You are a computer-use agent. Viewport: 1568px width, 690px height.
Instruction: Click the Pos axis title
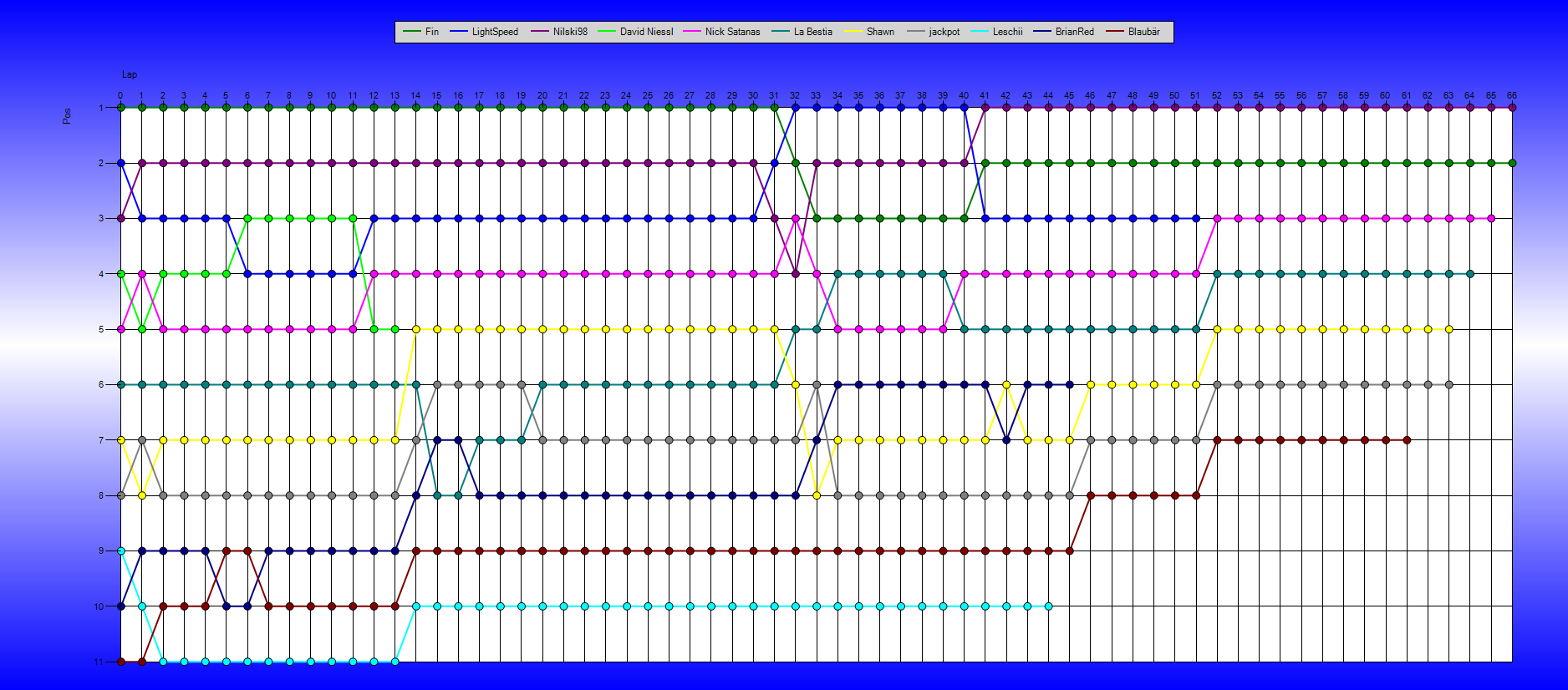pos(67,116)
